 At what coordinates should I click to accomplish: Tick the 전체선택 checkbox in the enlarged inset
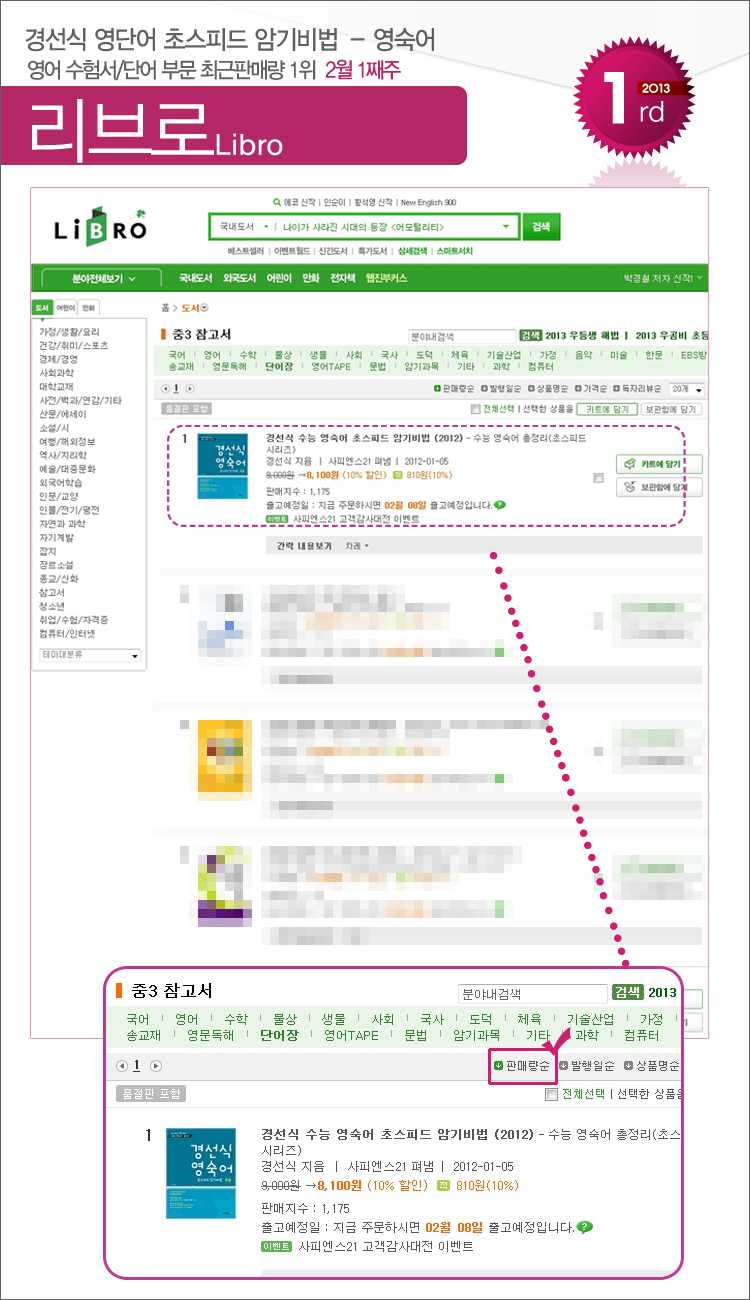(x=551, y=1094)
